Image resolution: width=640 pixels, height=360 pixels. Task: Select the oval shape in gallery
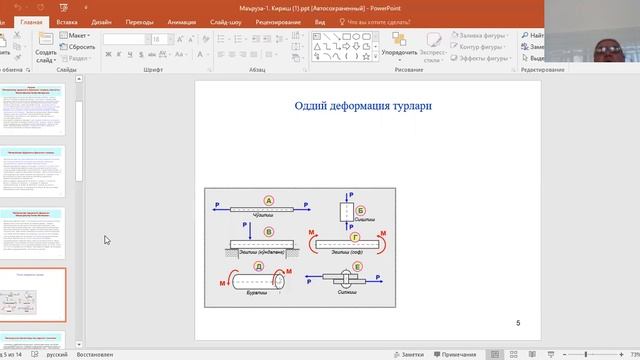pyautogui.click(x=356, y=37)
